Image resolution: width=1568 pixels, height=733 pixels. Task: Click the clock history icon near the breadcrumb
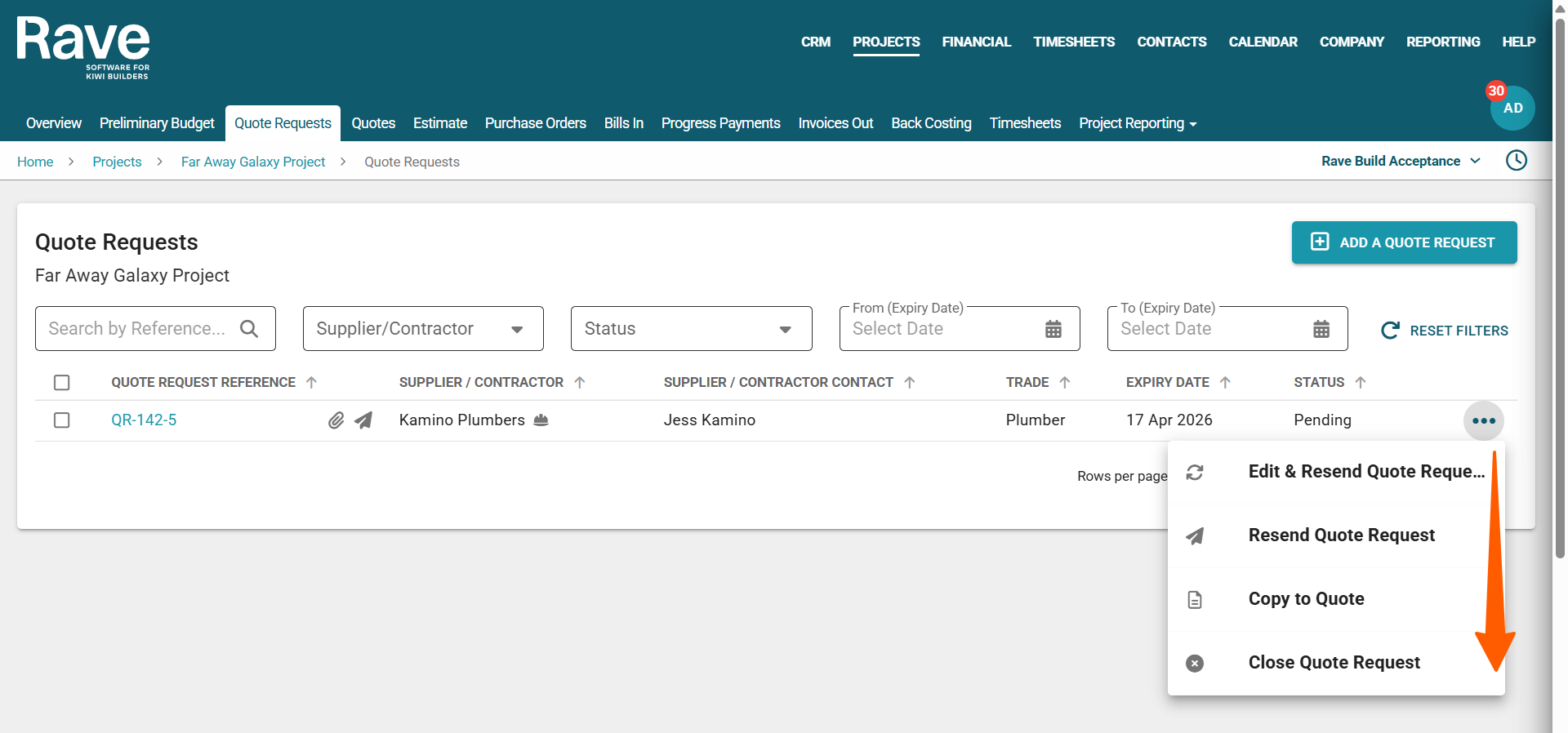[1516, 161]
